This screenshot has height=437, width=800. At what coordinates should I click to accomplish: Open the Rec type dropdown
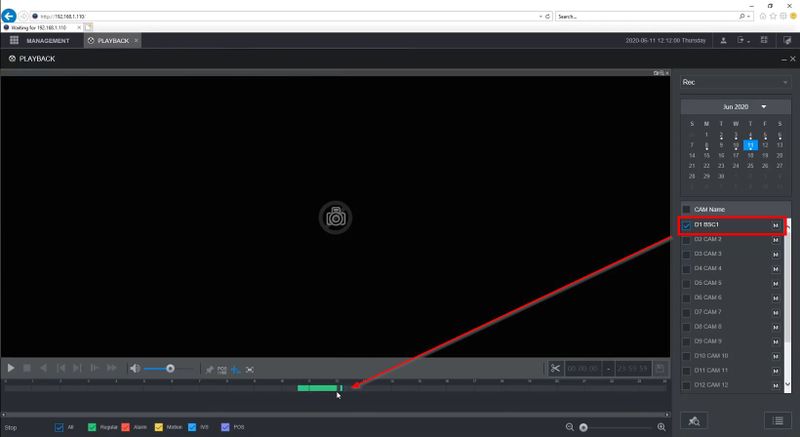coord(736,82)
